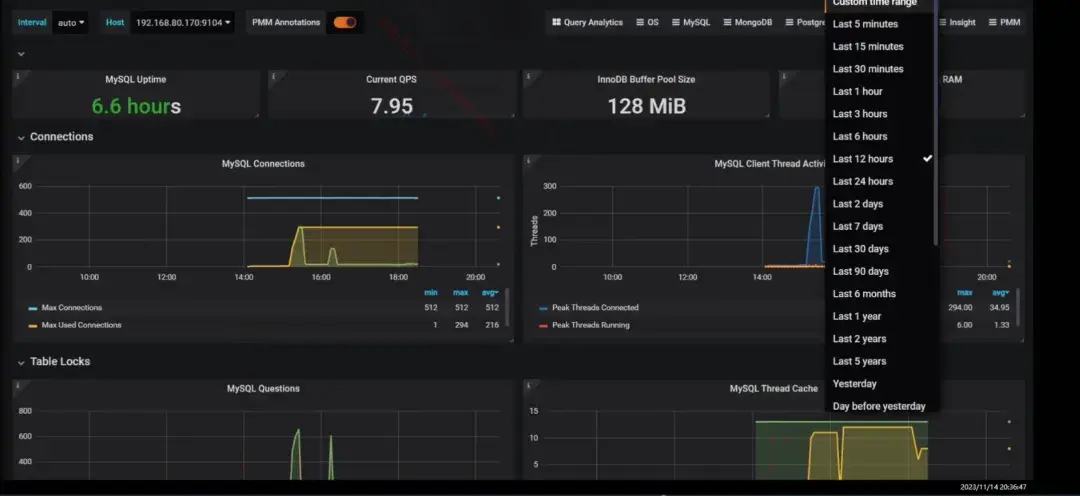Select Day before yesterday time range
Viewport: 1080px width, 496px height.
click(x=880, y=406)
